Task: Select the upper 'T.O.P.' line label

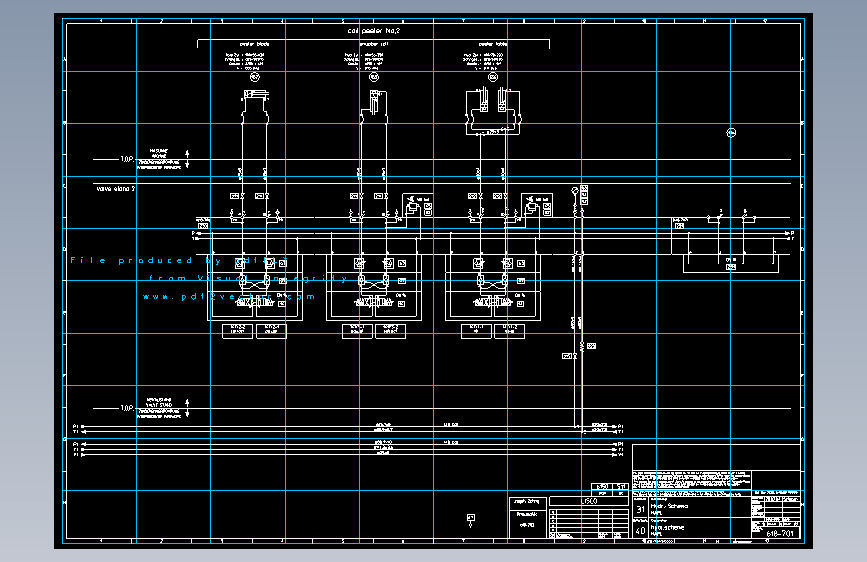Action: pyautogui.click(x=127, y=159)
